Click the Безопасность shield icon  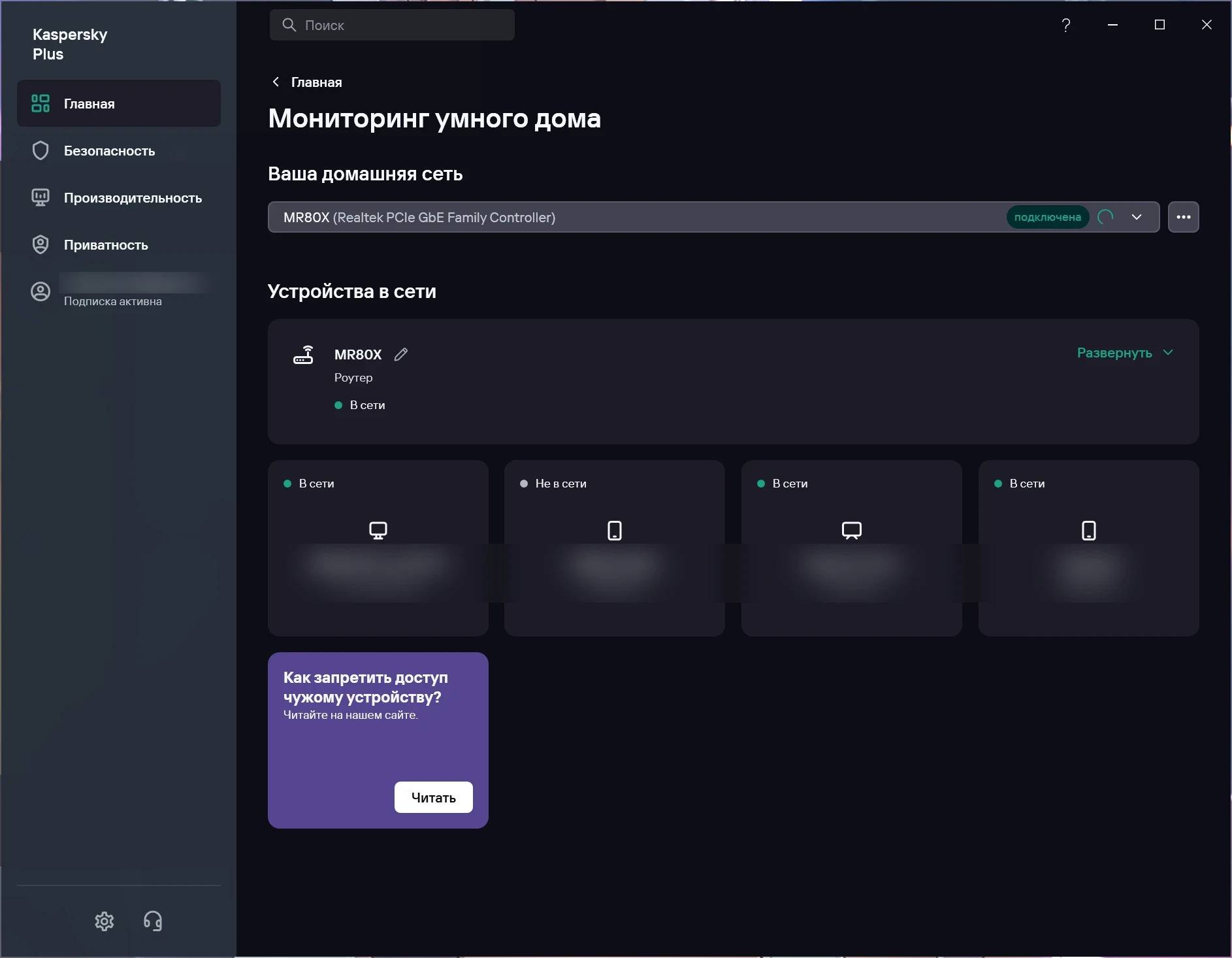pyautogui.click(x=41, y=150)
